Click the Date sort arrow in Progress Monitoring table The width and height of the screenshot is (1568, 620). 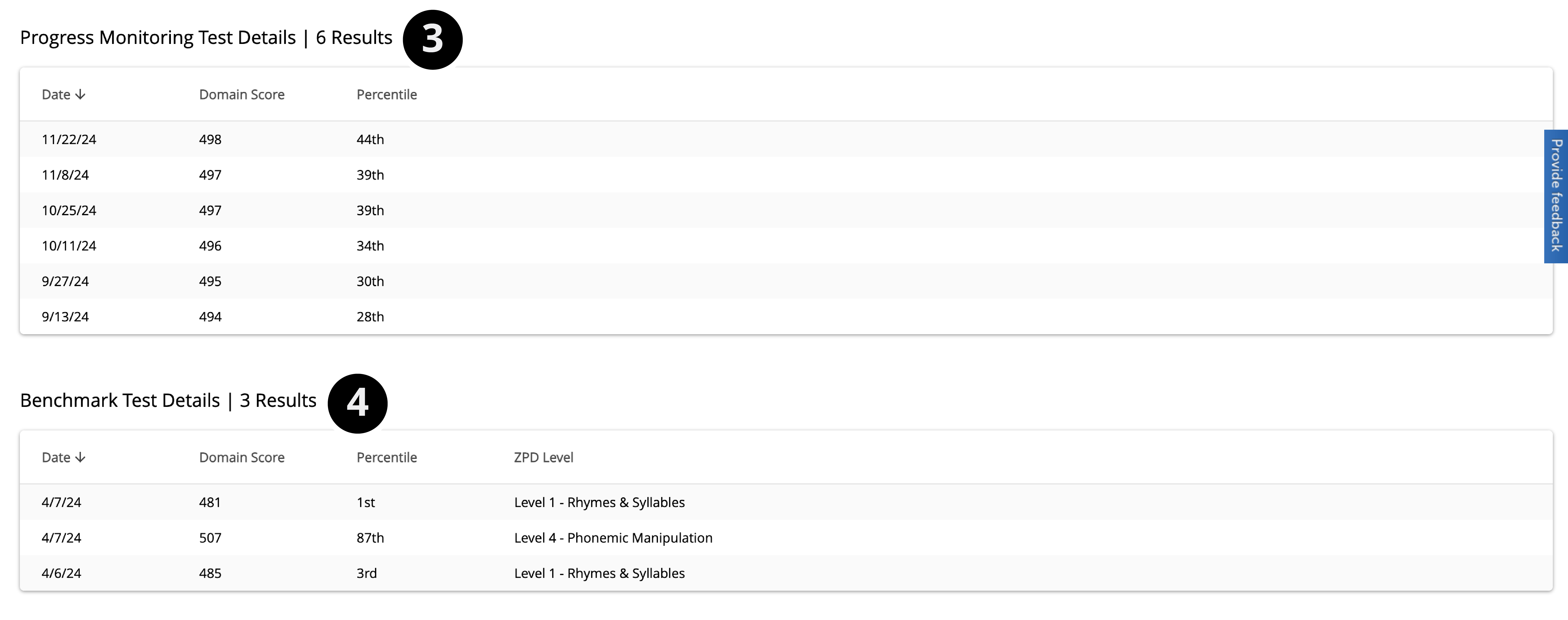pos(80,94)
